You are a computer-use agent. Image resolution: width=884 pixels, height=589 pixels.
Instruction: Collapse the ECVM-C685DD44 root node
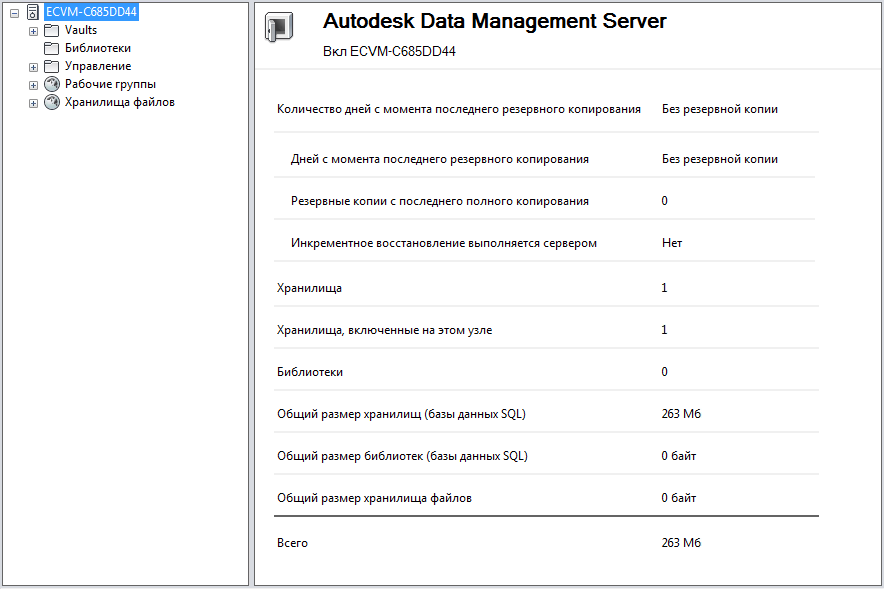tap(15, 13)
